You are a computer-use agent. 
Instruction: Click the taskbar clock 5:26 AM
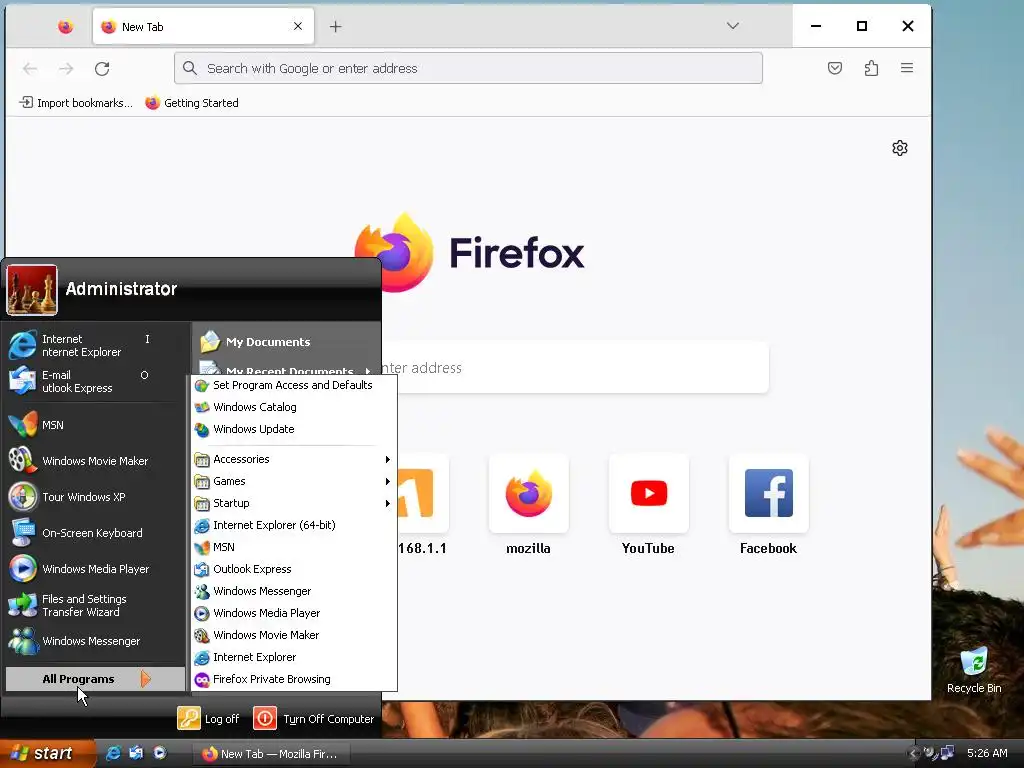point(987,753)
